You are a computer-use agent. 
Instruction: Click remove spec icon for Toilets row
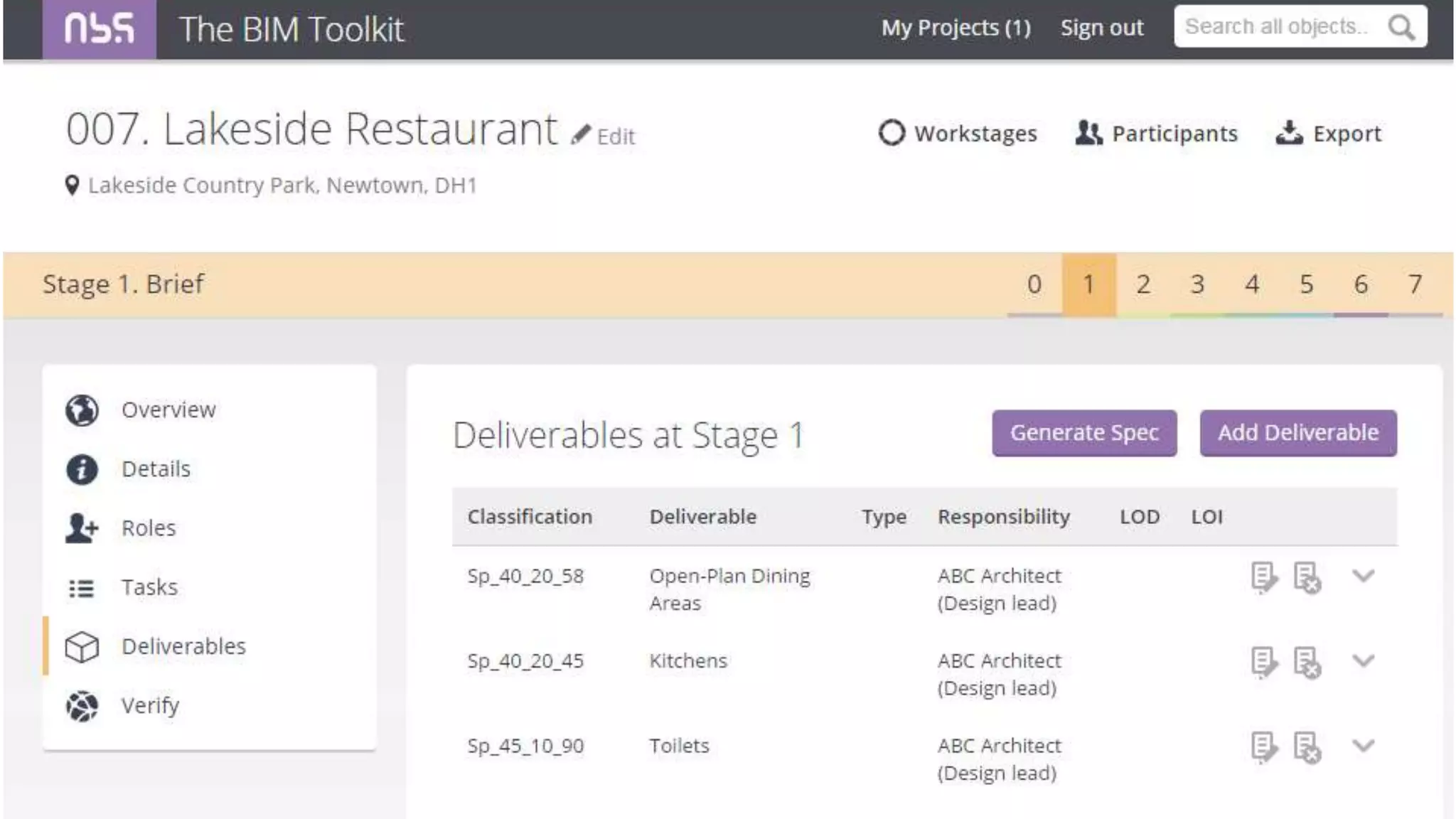[1307, 747]
